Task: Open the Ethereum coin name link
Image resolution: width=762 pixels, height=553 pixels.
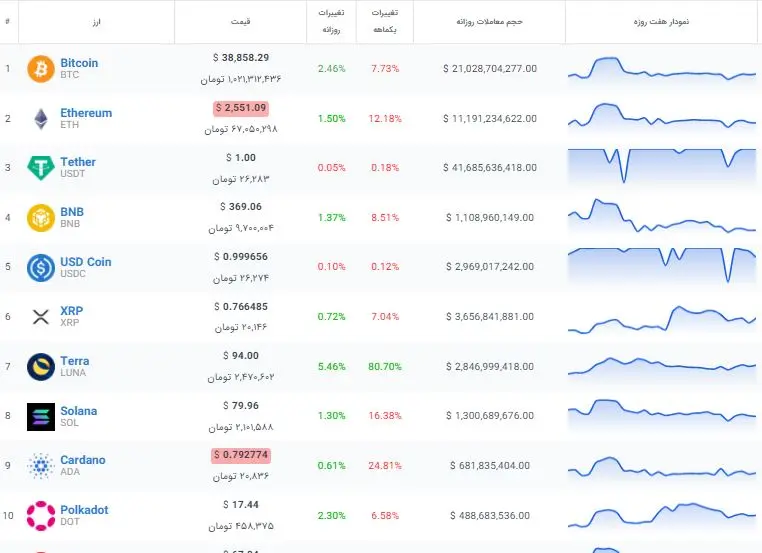Action: tap(86, 113)
